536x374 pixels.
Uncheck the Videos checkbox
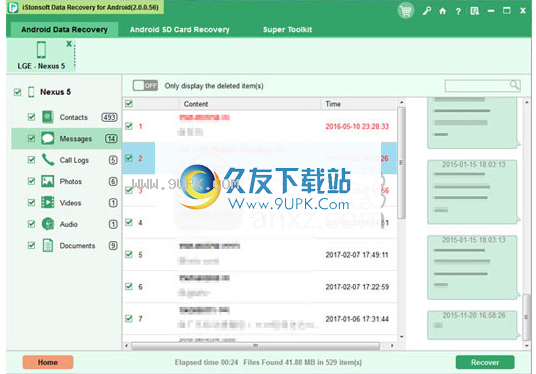31,203
